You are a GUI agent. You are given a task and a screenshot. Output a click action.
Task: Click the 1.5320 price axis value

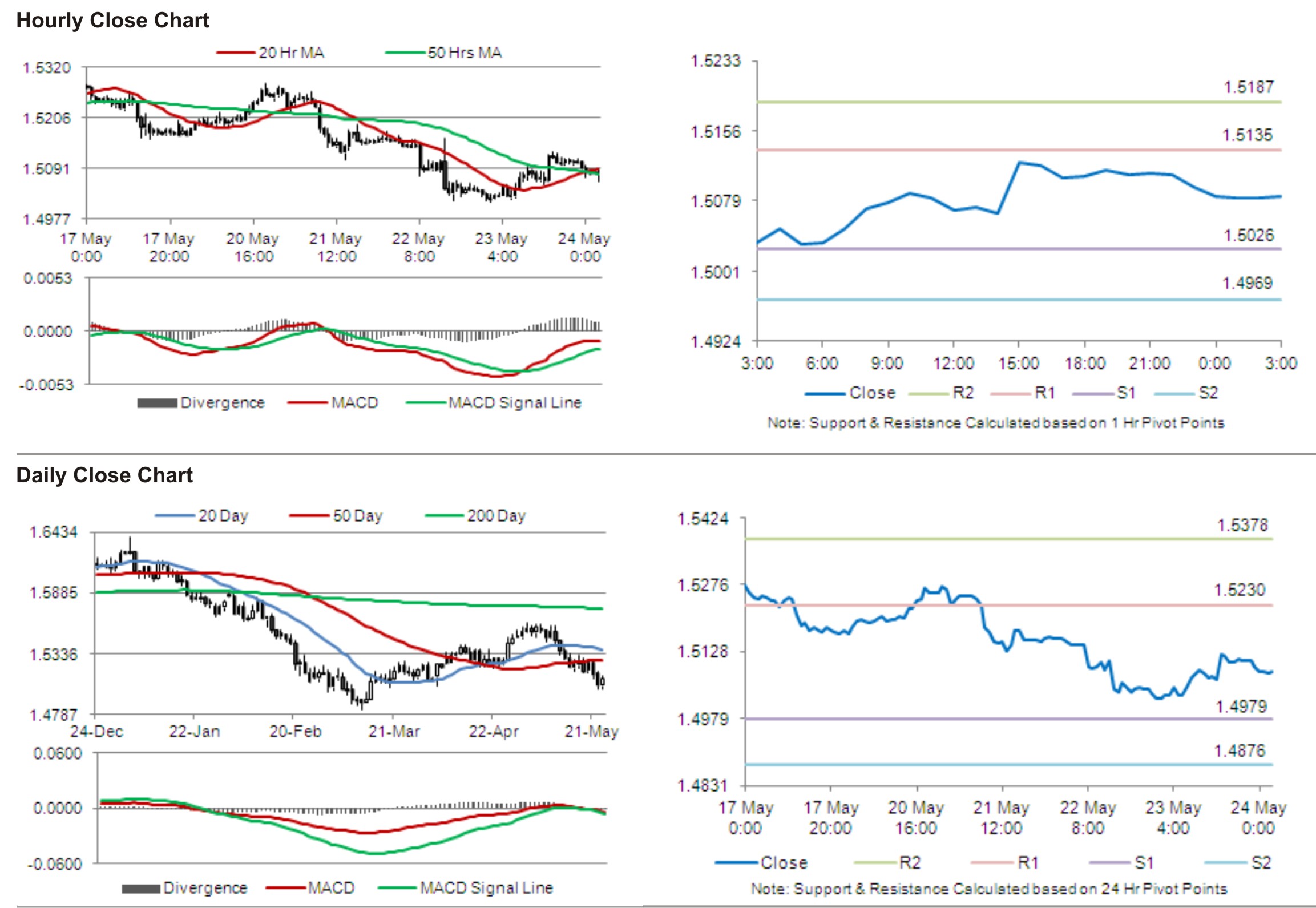[47, 68]
